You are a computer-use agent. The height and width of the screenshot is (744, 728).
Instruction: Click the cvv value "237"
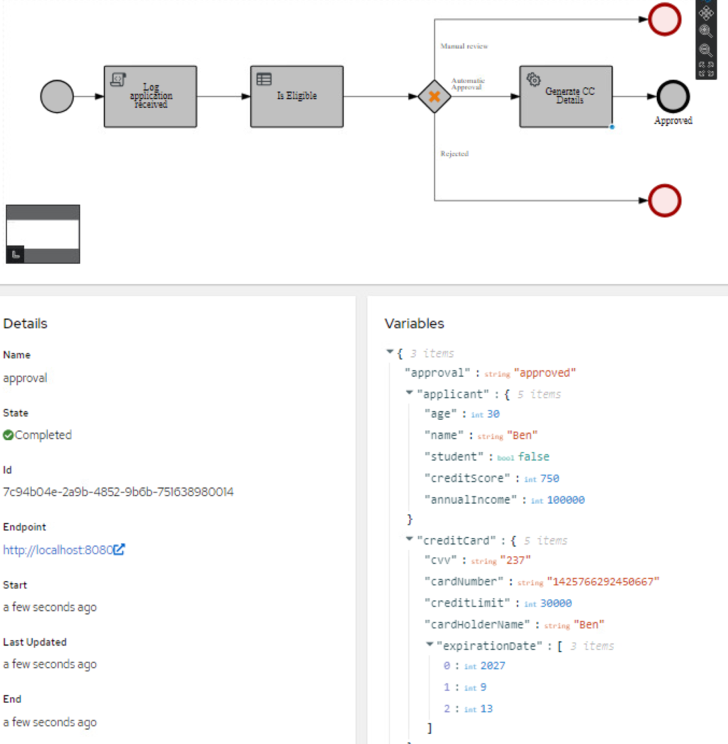pyautogui.click(x=515, y=560)
